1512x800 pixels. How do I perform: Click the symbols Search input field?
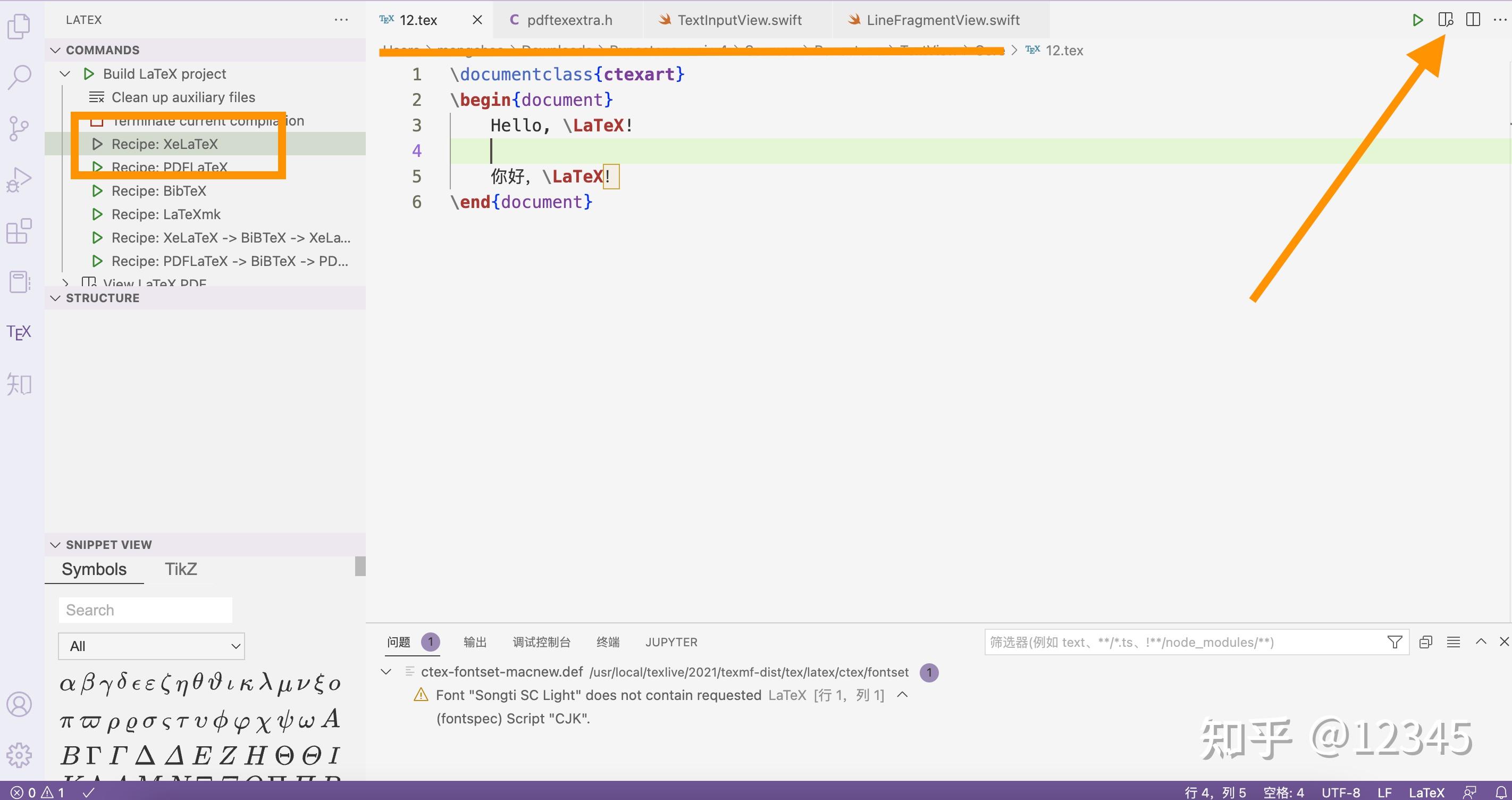146,610
